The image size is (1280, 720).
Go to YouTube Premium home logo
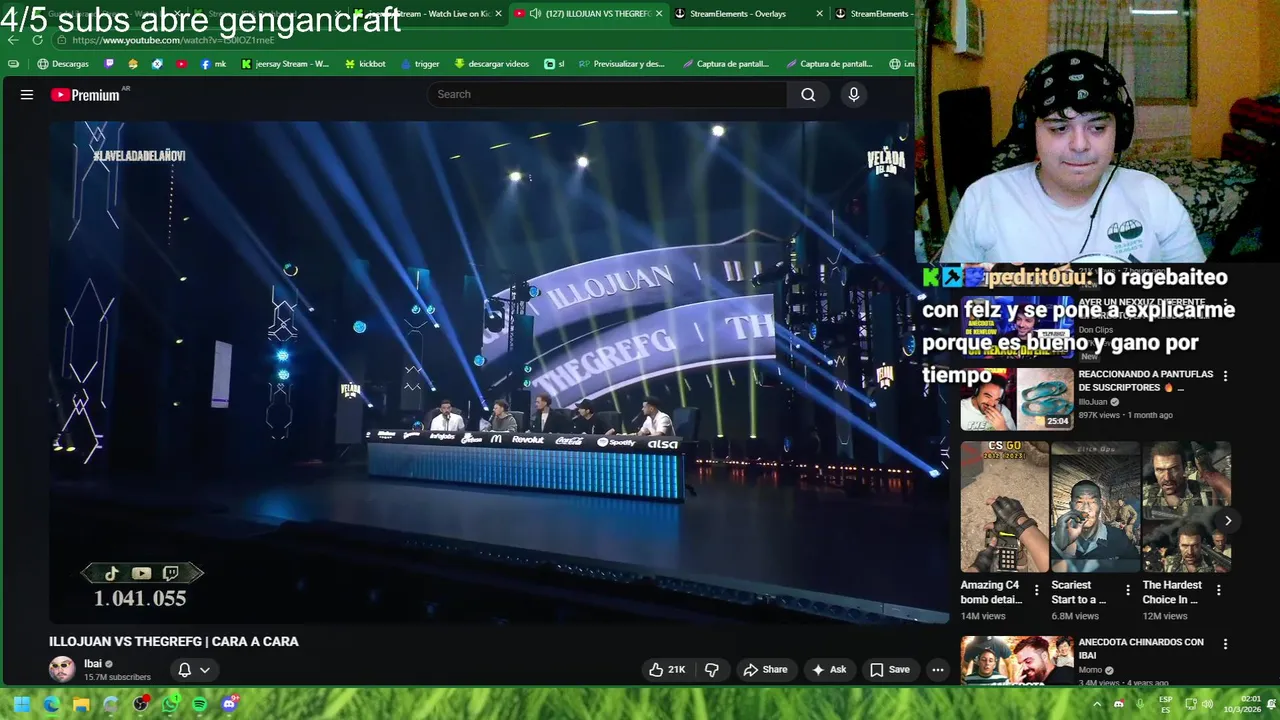(x=86, y=95)
